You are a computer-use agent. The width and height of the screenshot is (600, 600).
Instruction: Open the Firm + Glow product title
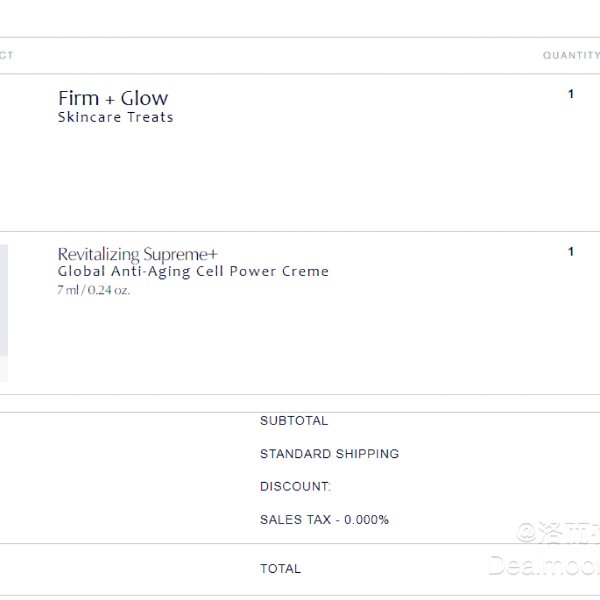pyautogui.click(x=113, y=98)
